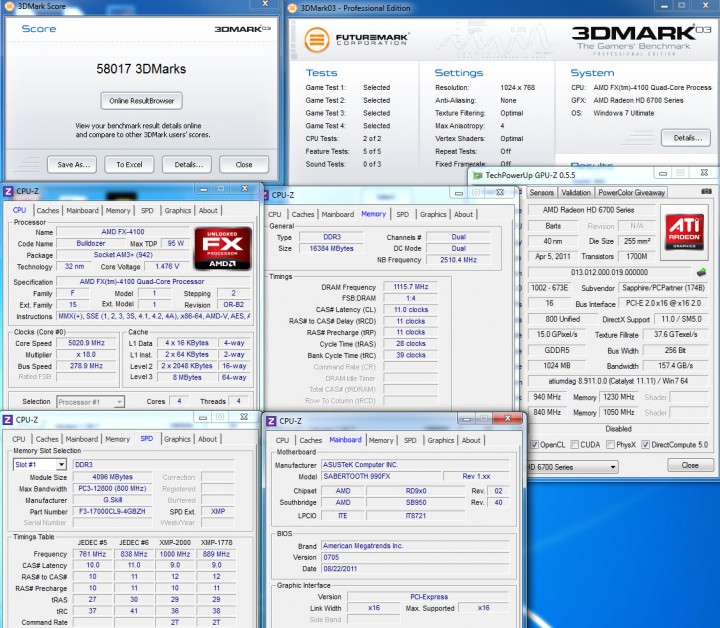Click the TechPowerUp GPU-Z title bar icon
Viewport: 720px width, 628px height.
478,175
